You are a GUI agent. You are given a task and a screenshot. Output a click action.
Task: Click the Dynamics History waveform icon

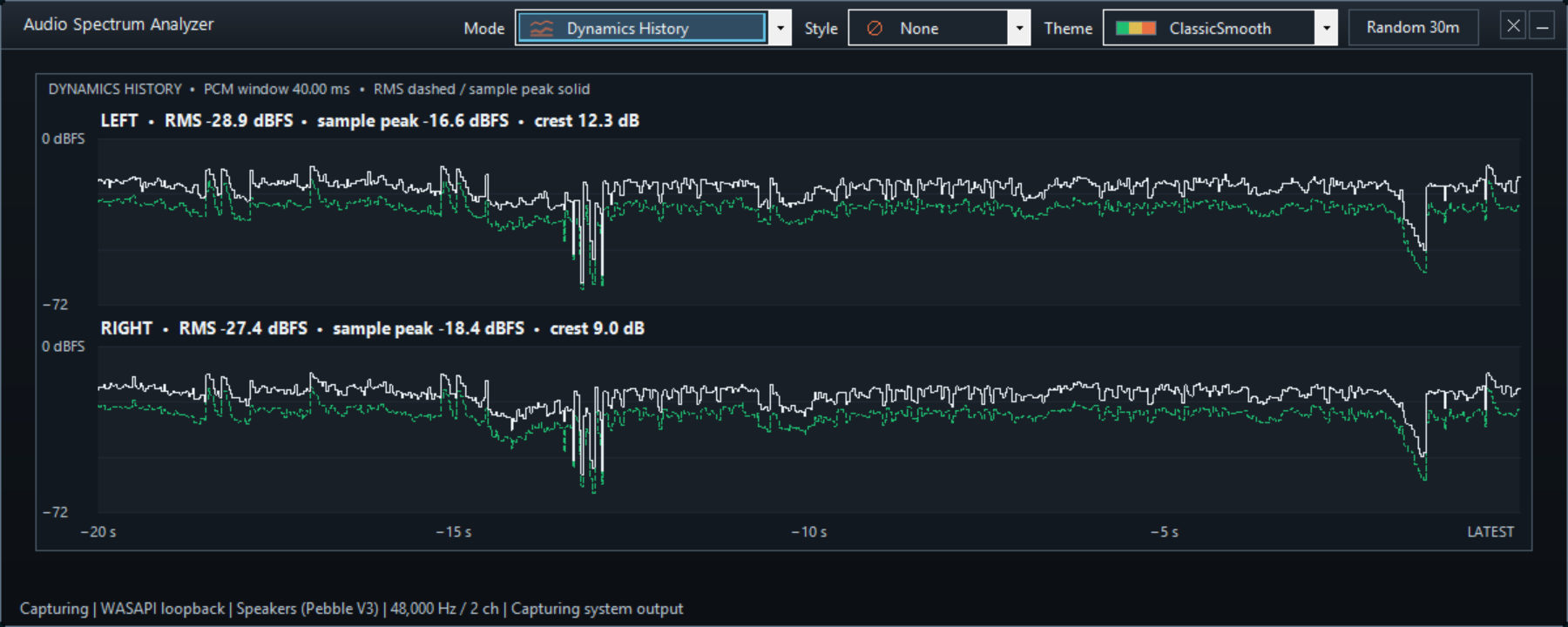coord(542,29)
